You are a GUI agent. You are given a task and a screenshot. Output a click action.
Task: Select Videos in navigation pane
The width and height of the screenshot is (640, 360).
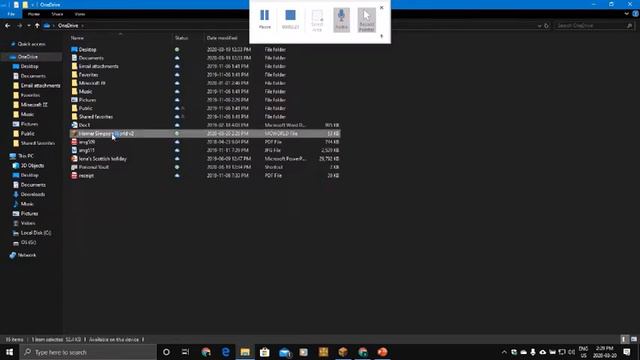coord(28,223)
